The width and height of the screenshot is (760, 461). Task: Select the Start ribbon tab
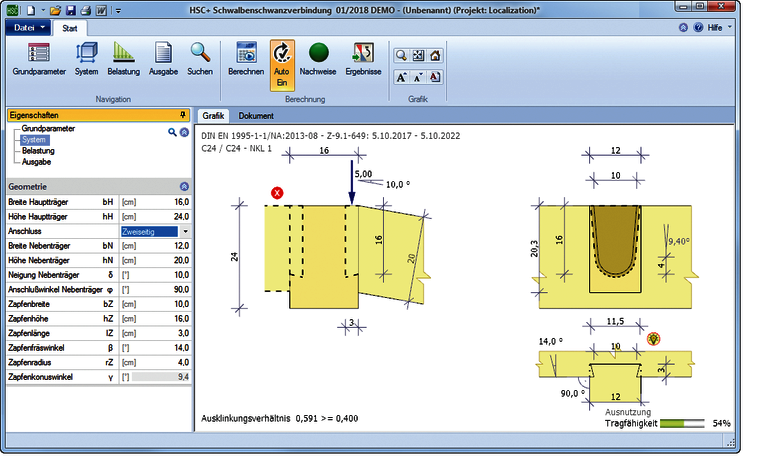pyautogui.click(x=69, y=28)
